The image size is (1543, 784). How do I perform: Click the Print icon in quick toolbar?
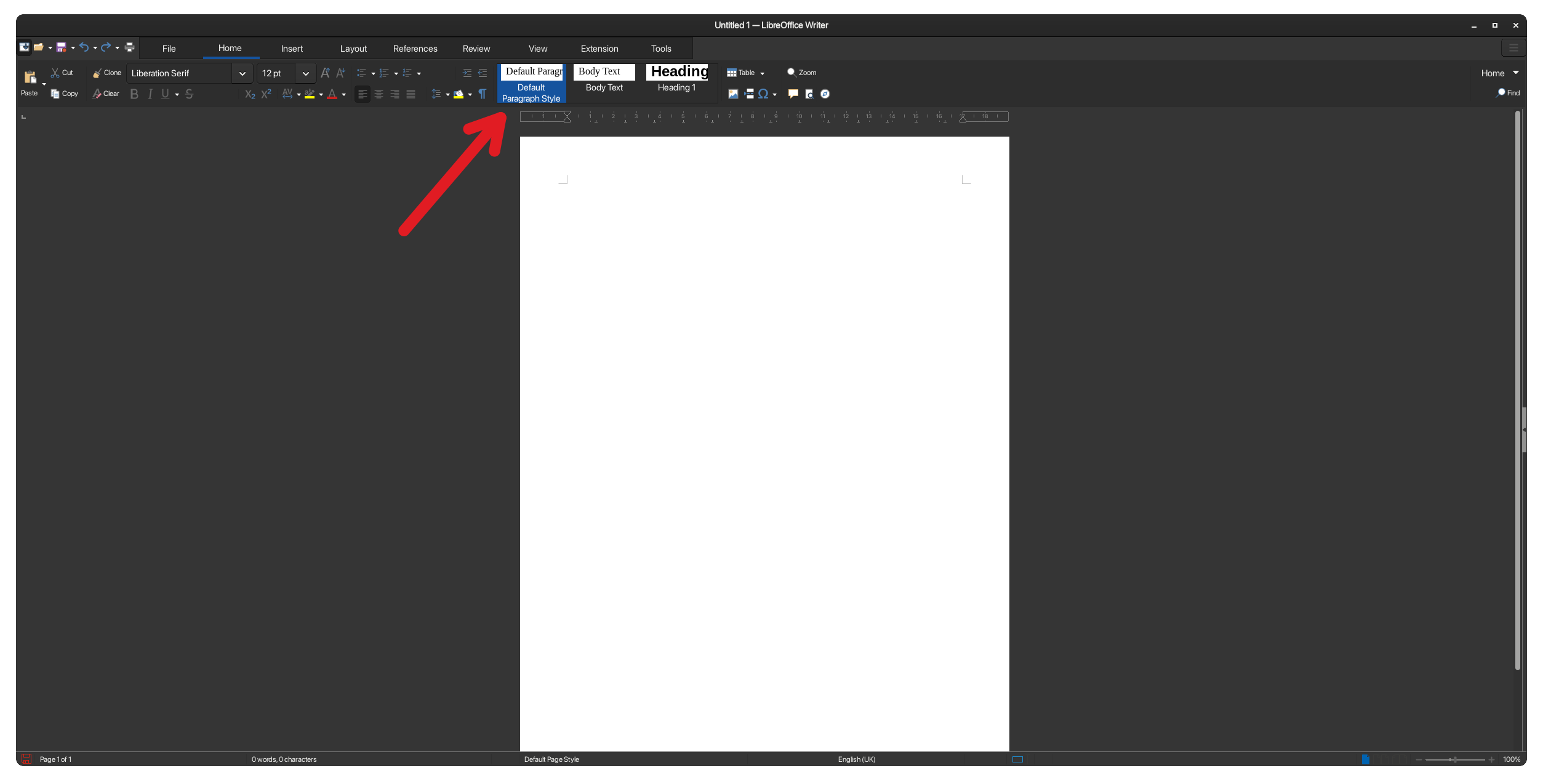(129, 47)
